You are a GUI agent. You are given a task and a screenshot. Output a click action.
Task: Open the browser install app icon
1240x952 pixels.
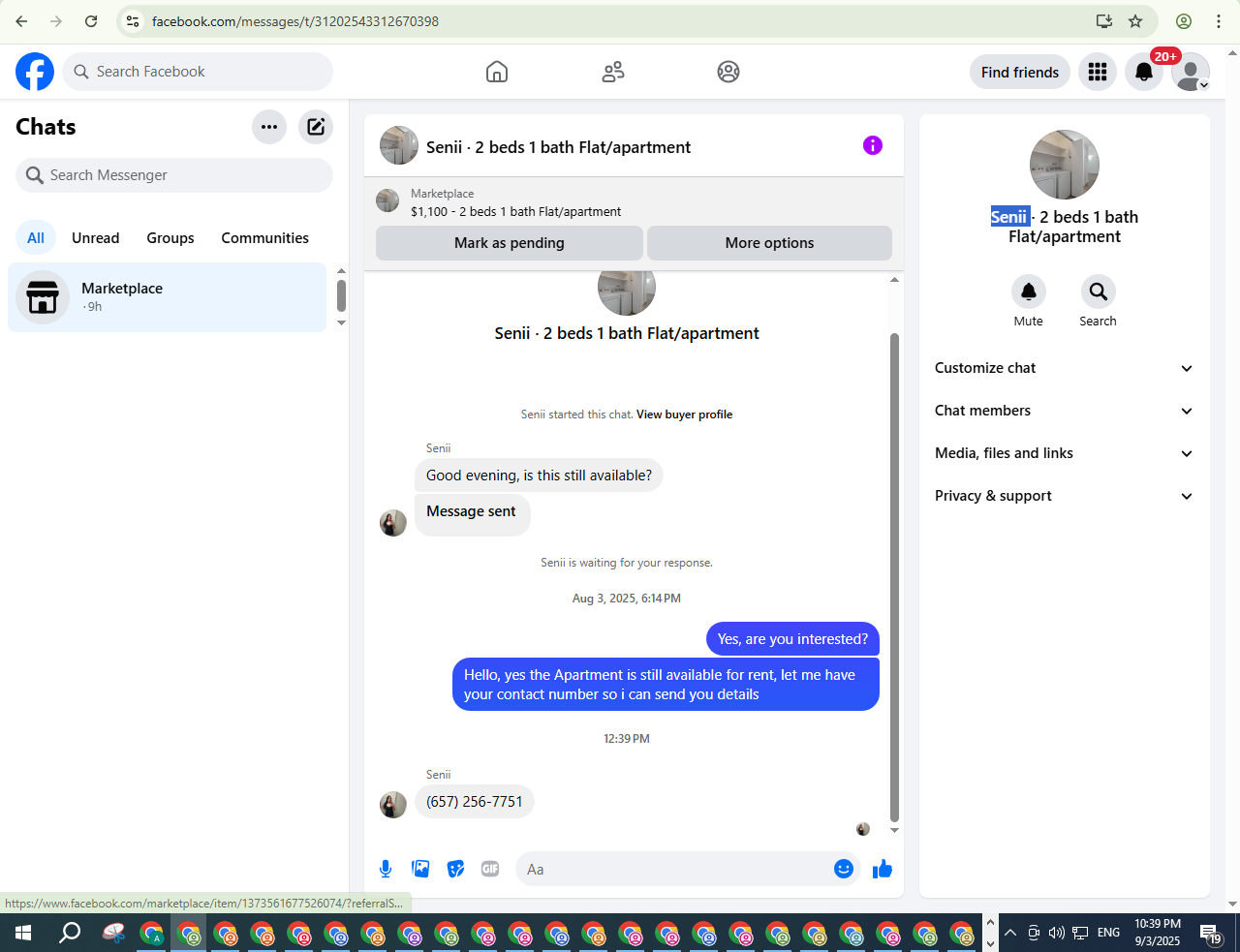click(x=1104, y=21)
